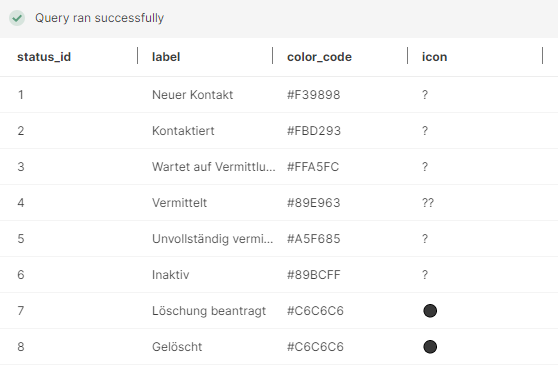The image size is (558, 372).
Task: Click the black circle icon in row 8
Action: tap(430, 347)
